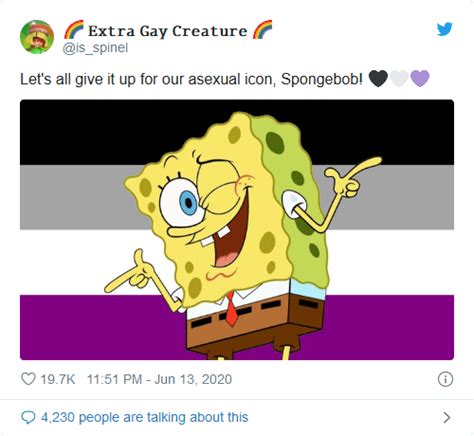The image size is (474, 436).
Task: Click the rainbow emoji after display name
Action: 262,30
